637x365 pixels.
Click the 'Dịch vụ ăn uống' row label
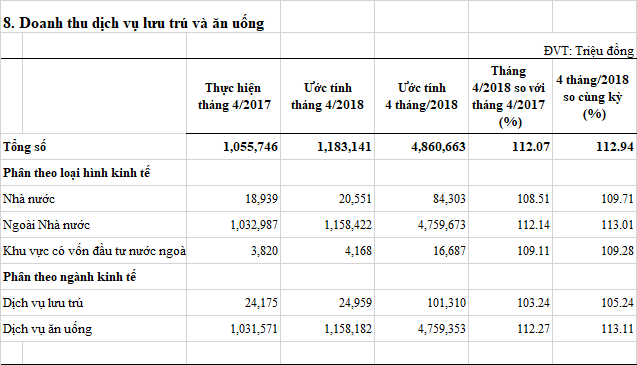click(x=48, y=329)
